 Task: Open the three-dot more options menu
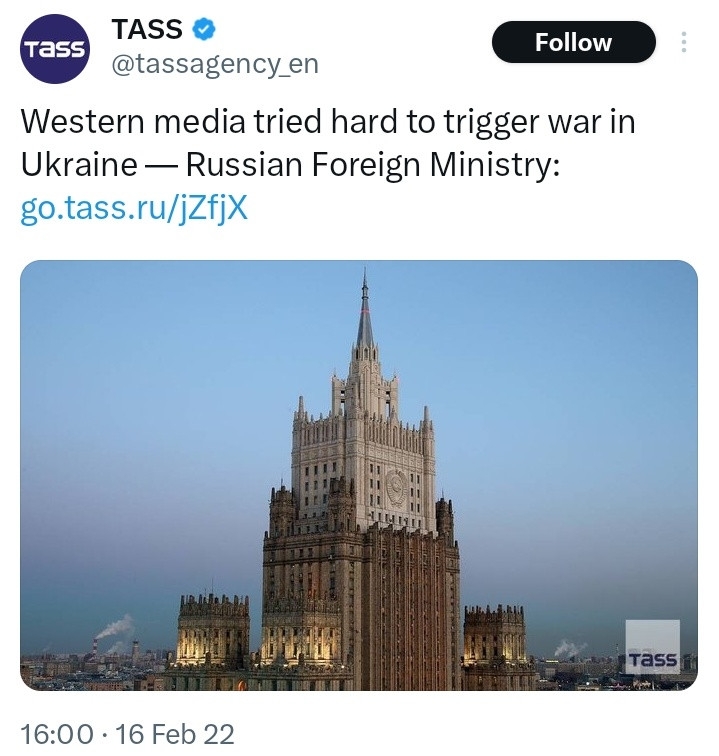coord(684,42)
